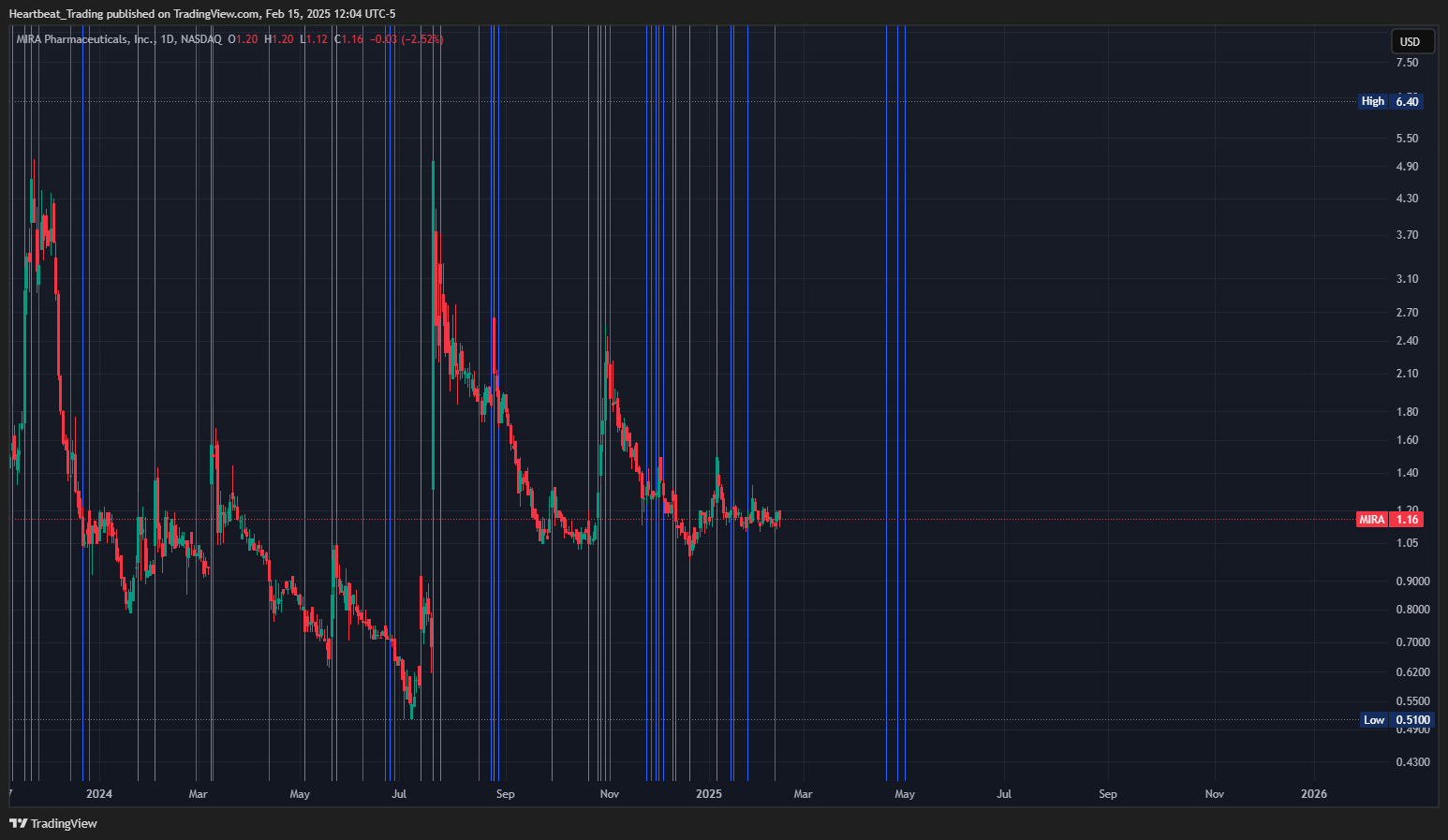
Task: Click the 0.7000 price axis label
Action: pos(1412,642)
